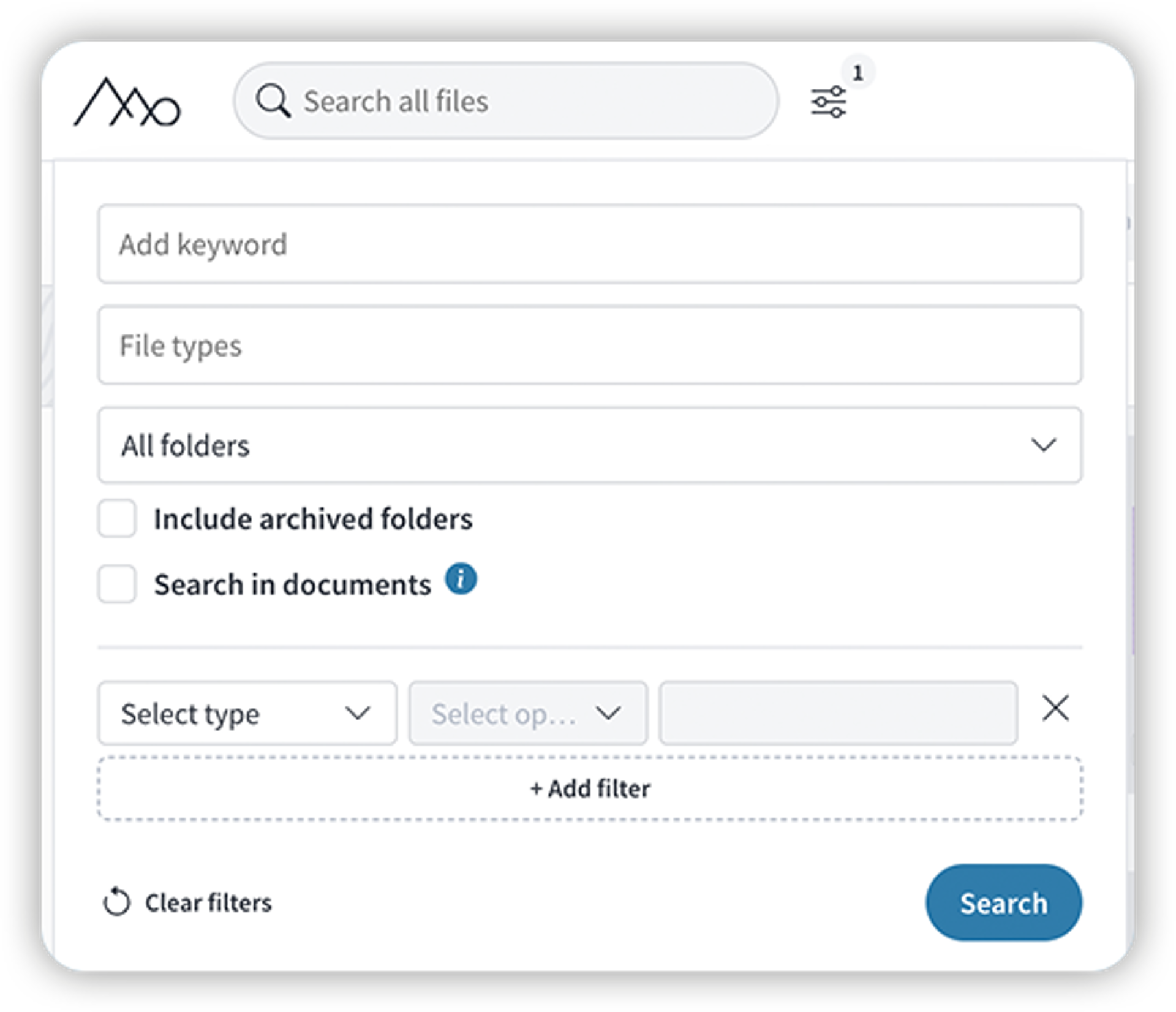Select the Search all files bar

point(508,101)
